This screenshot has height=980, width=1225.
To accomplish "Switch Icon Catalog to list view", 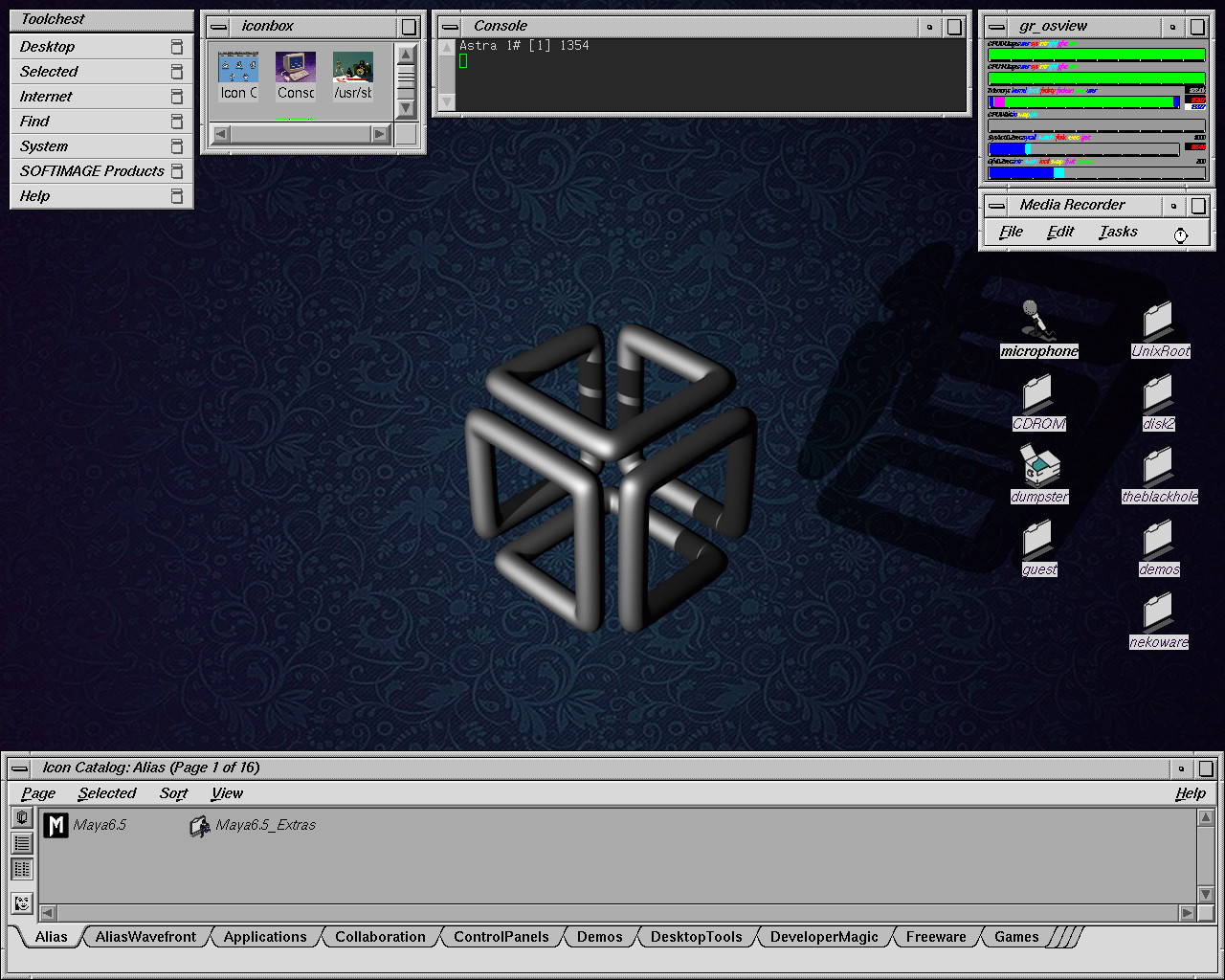I will [22, 843].
